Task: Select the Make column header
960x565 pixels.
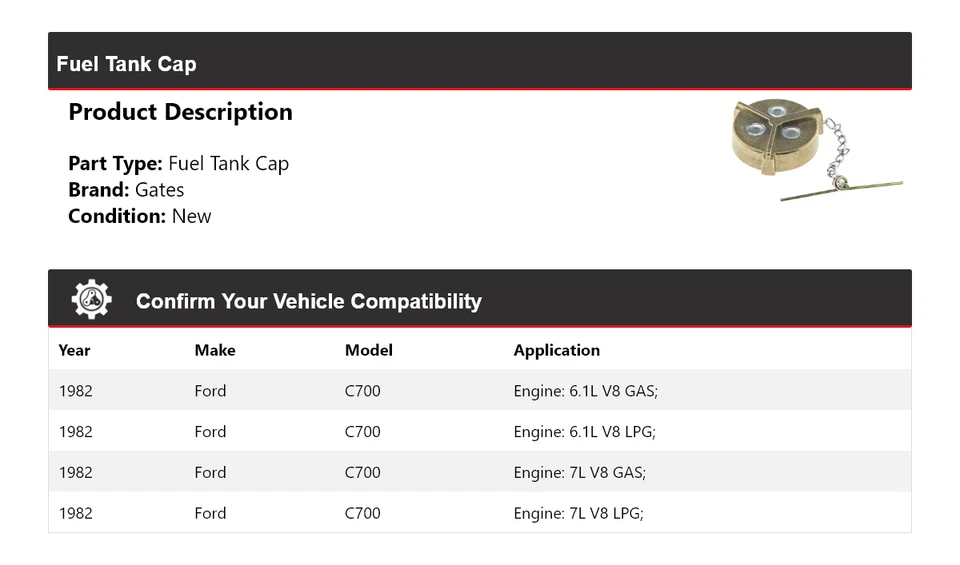Action: tap(215, 350)
